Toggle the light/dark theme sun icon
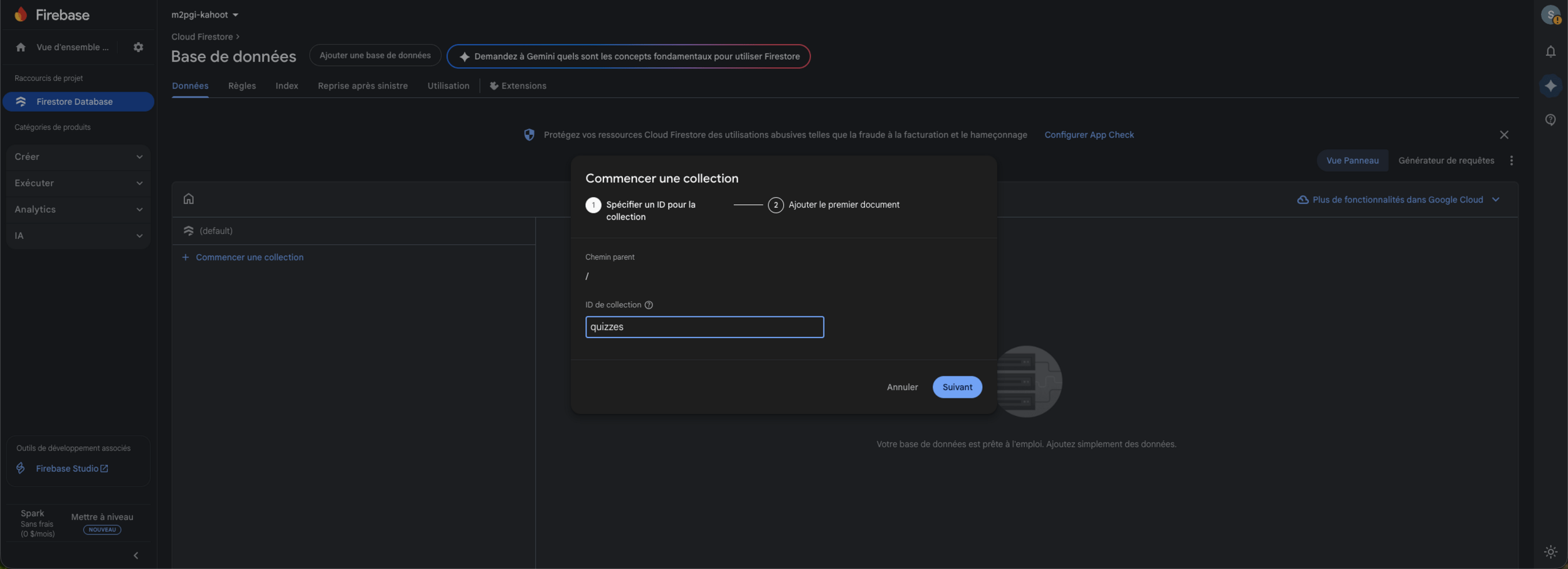Viewport: 1568px width, 569px height. [x=1550, y=552]
